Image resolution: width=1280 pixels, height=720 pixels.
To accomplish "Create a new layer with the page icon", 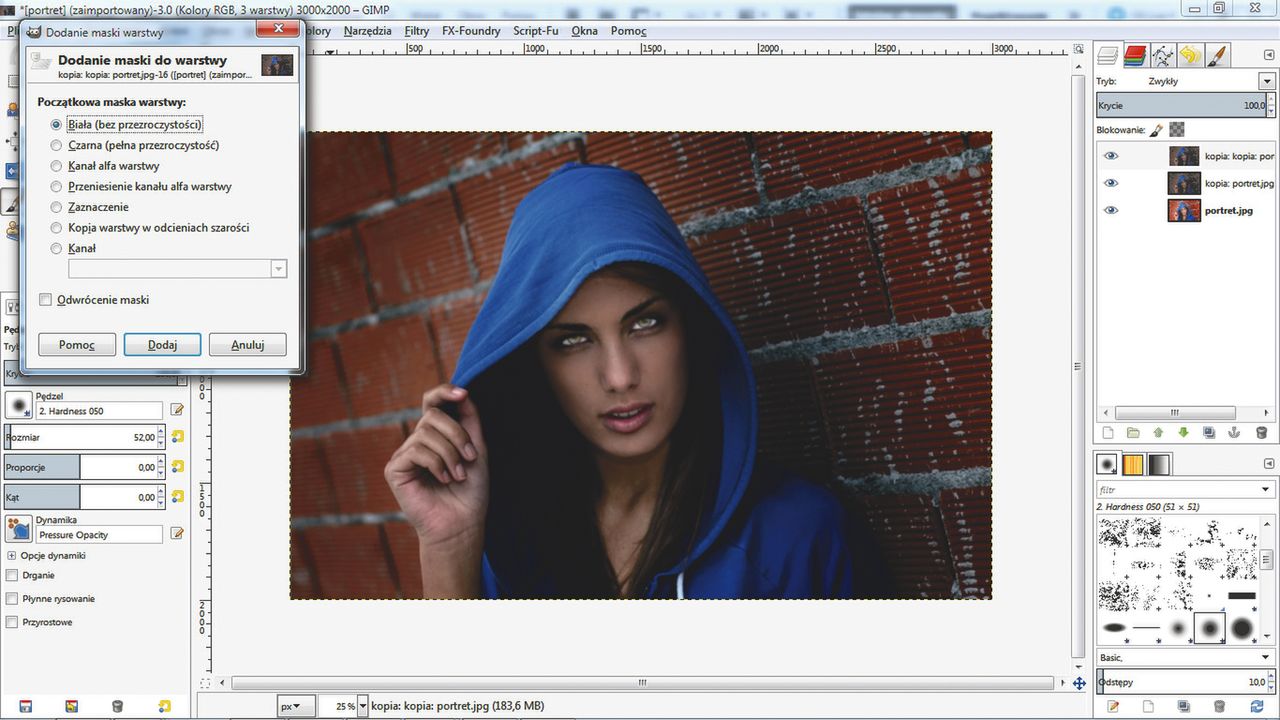I will 1107,433.
